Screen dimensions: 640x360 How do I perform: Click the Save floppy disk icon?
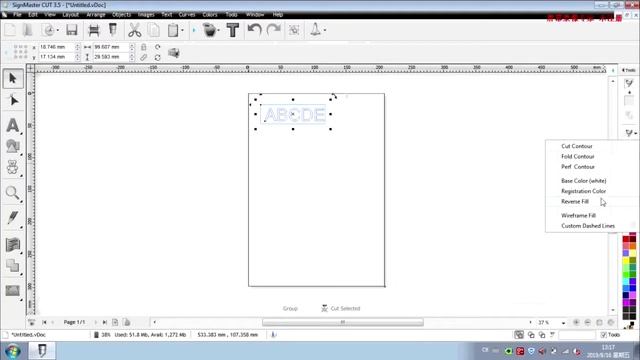point(72,30)
